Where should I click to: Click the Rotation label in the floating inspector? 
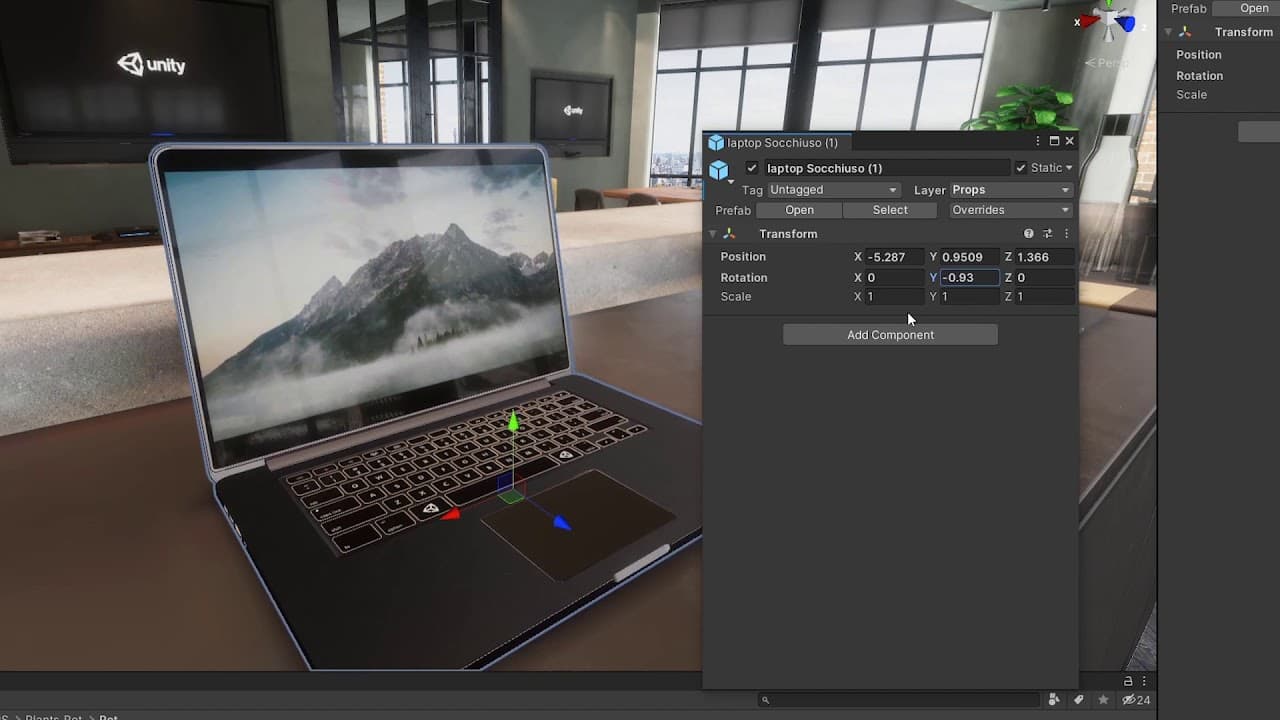click(x=744, y=278)
